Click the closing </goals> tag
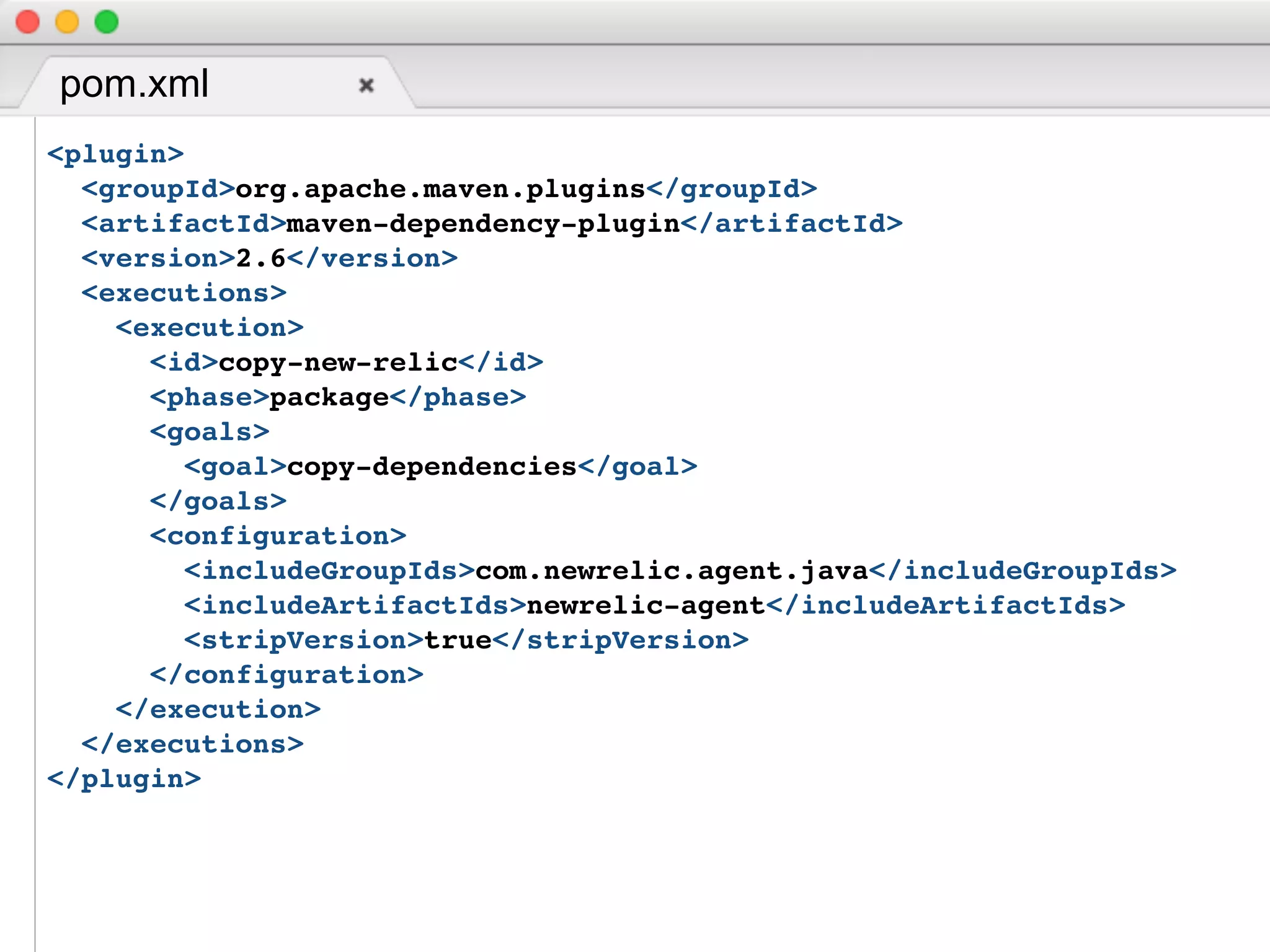1270x952 pixels. click(218, 501)
